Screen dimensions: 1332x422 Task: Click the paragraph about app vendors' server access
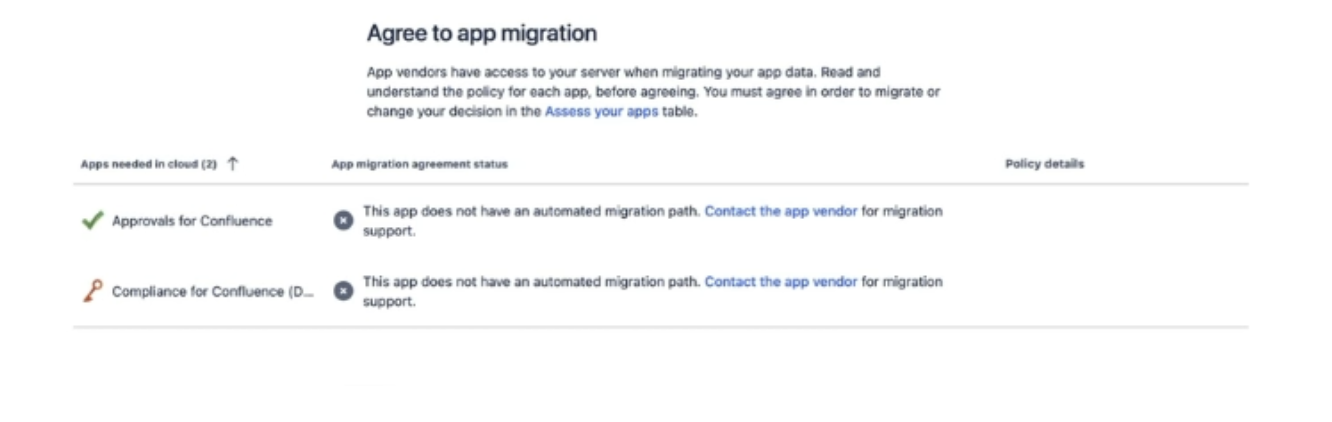pos(650,92)
